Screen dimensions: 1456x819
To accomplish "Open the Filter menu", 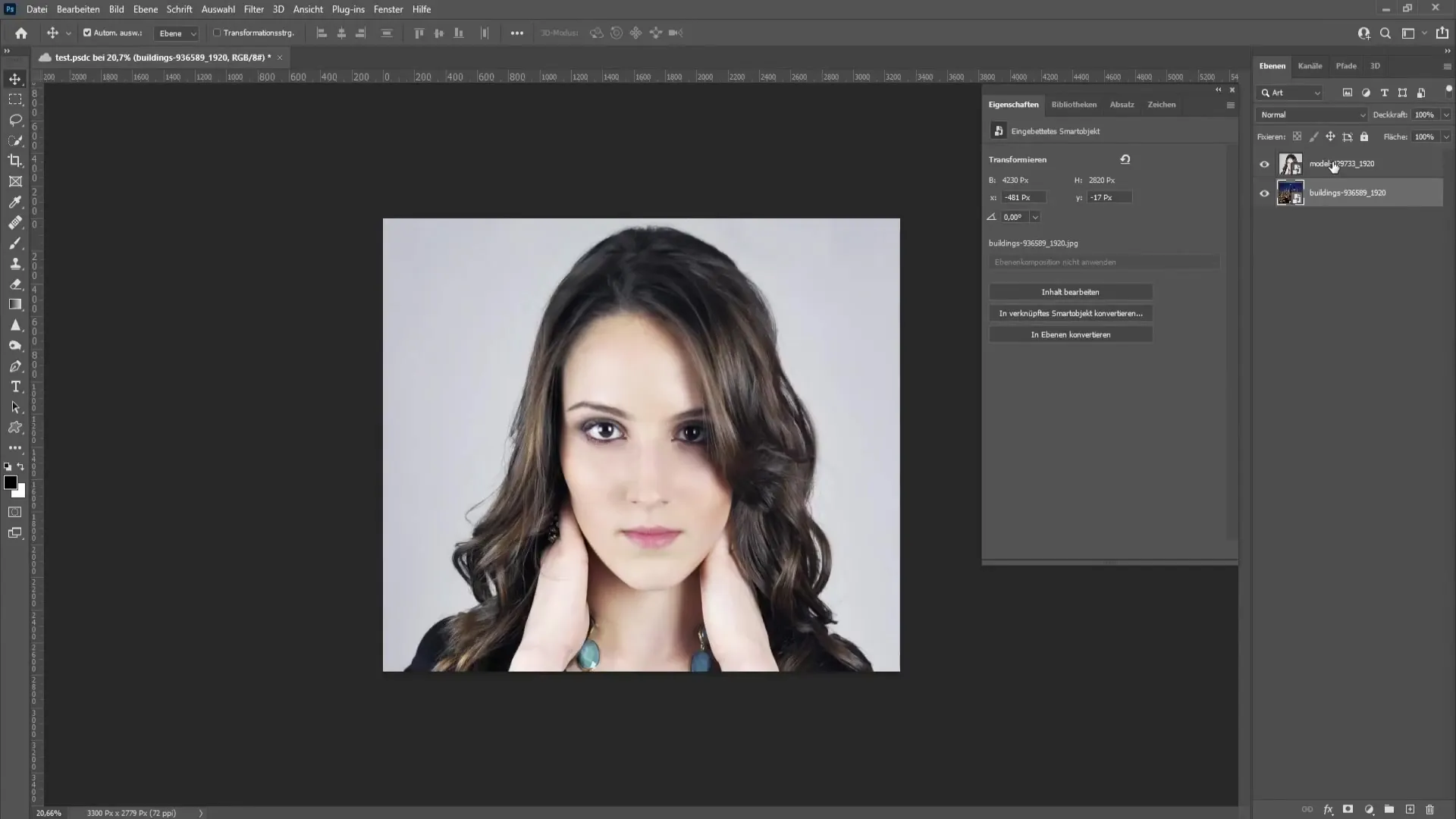I will coord(254,9).
